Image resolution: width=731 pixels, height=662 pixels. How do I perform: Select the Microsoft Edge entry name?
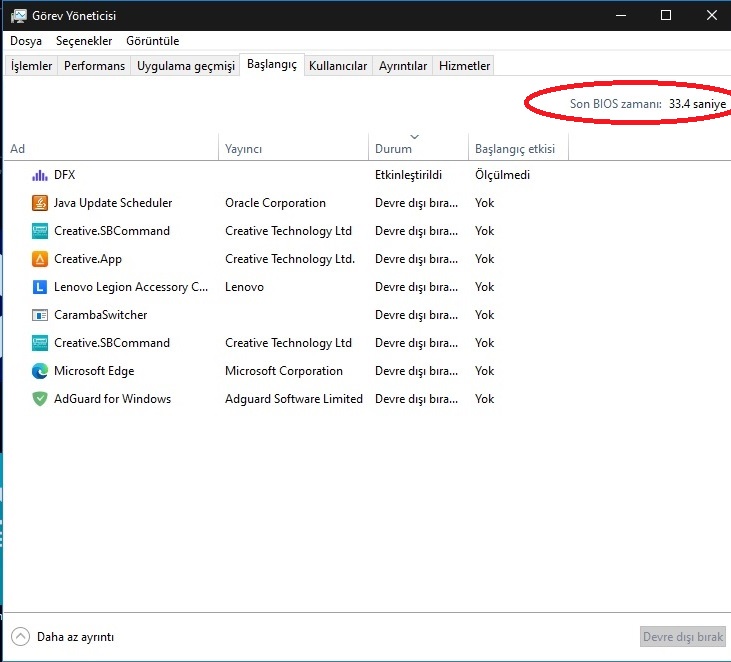tap(94, 371)
